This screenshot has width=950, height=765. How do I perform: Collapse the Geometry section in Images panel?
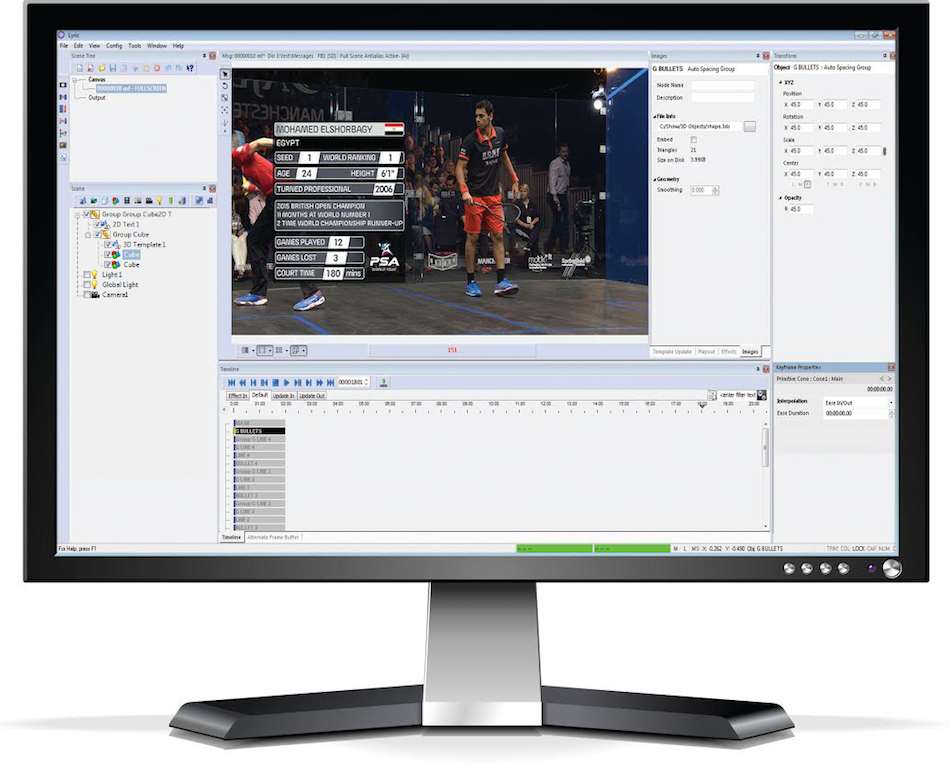[x=654, y=179]
